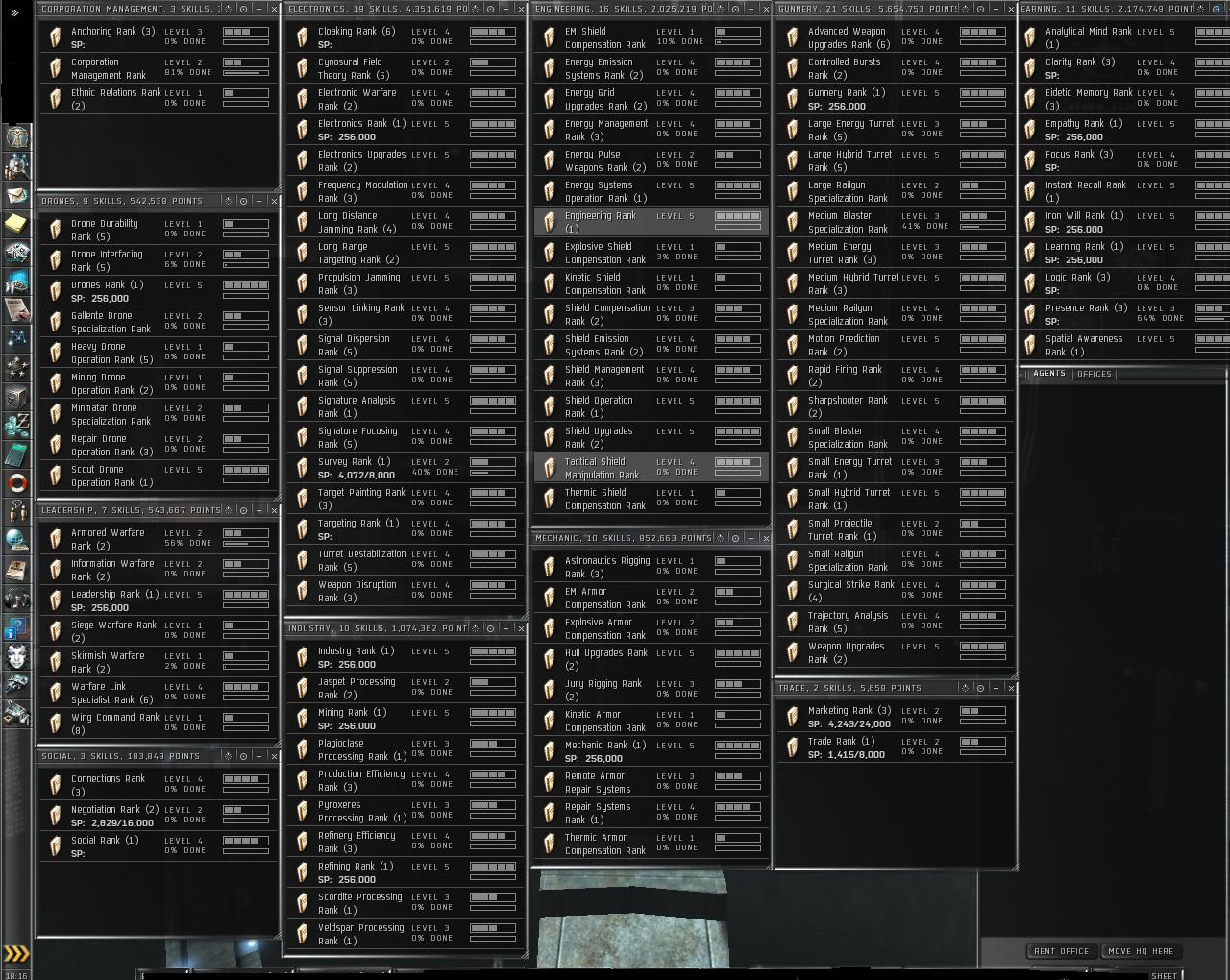Open the globe browser icon in sidebar
Image resolution: width=1230 pixels, height=980 pixels.
(x=16, y=539)
